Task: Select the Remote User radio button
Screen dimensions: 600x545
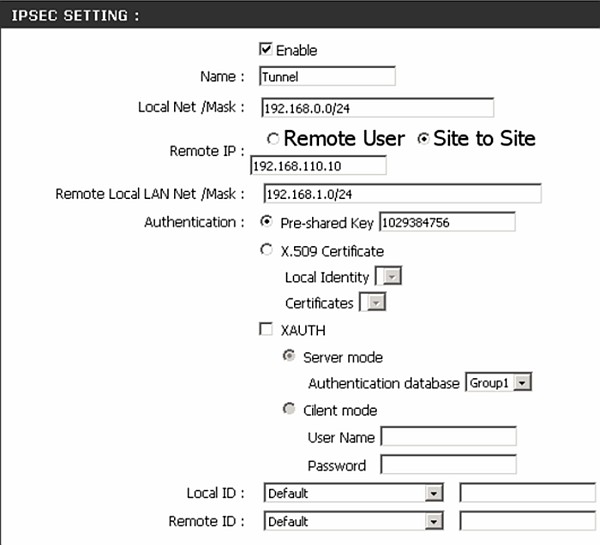Action: [x=273, y=140]
